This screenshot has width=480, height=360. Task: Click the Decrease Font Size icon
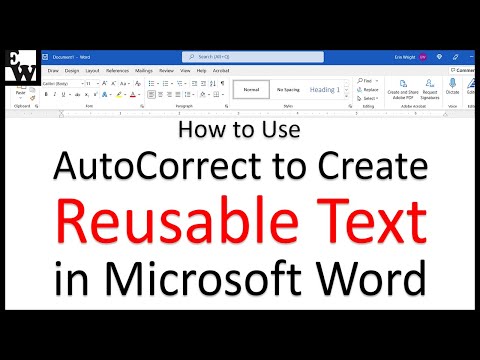click(113, 83)
